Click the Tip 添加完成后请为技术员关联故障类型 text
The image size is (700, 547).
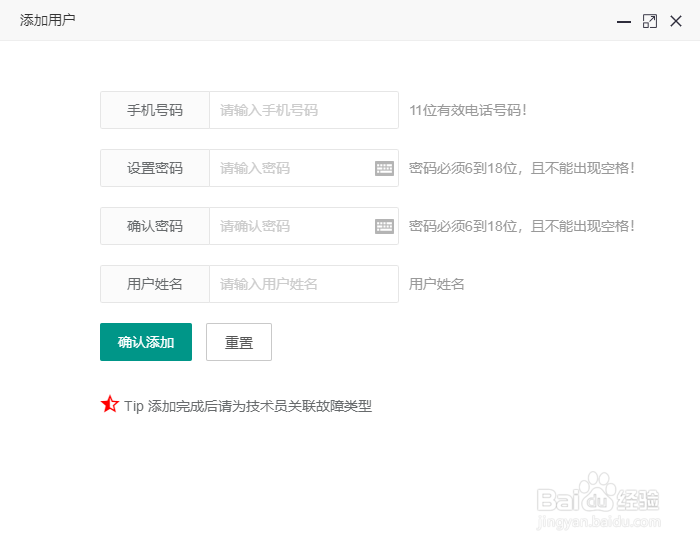point(248,406)
